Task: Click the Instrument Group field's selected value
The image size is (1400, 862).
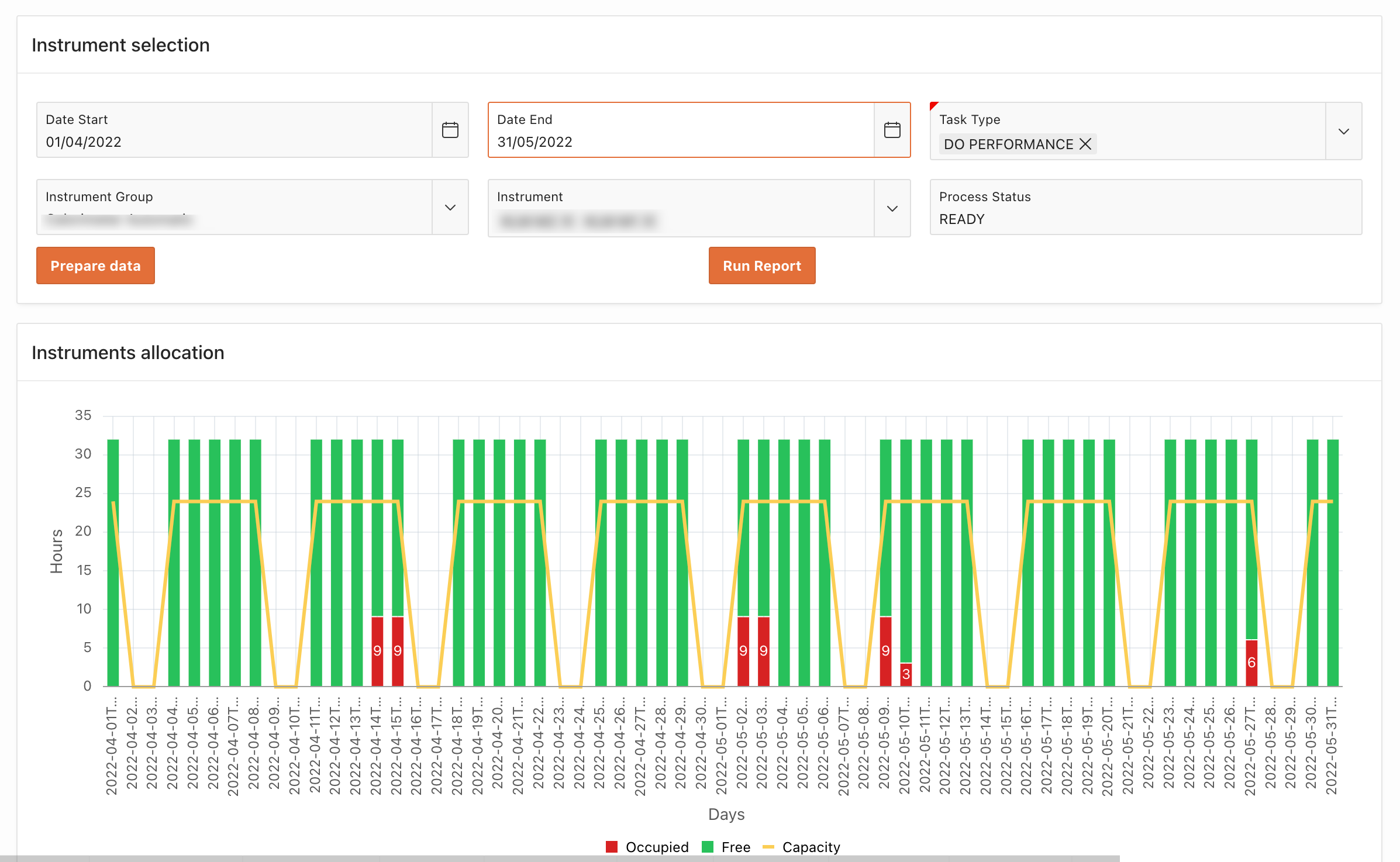Action: 119,220
